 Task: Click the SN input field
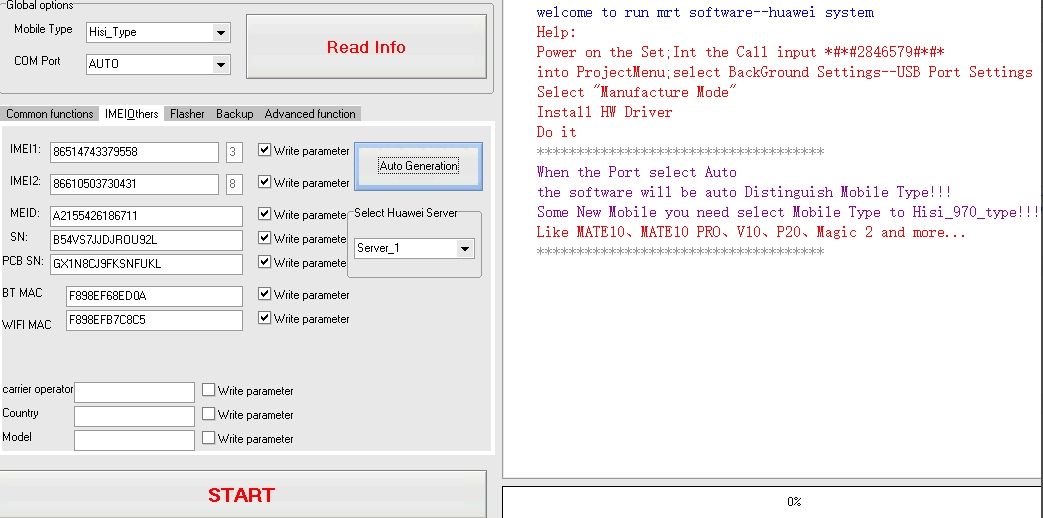point(146,240)
